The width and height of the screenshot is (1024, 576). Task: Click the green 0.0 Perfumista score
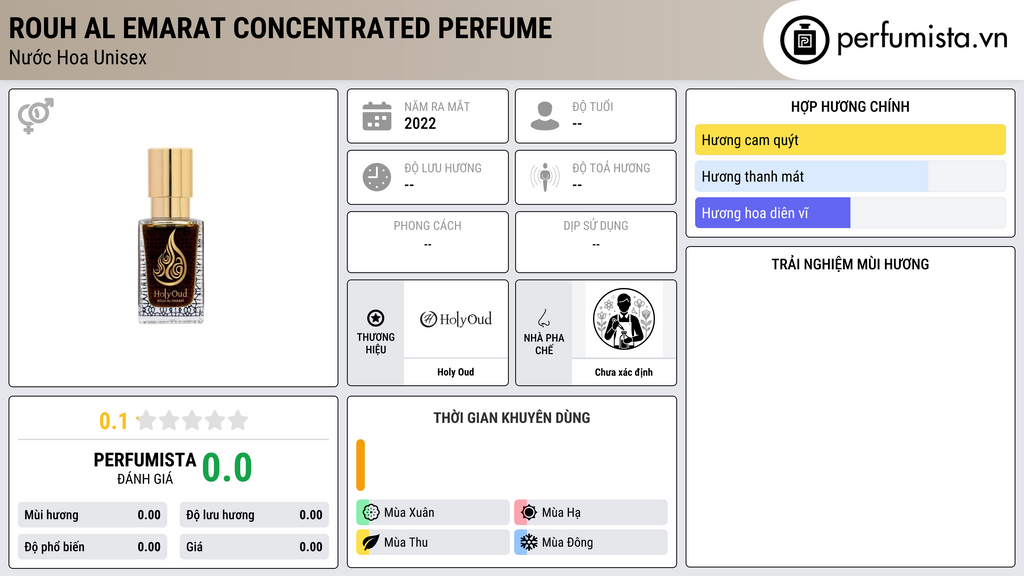click(227, 468)
